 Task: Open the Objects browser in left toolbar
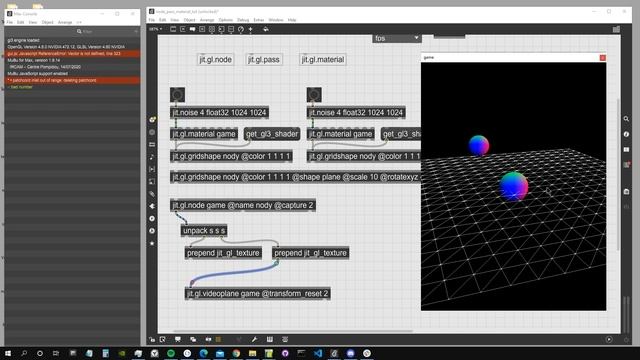152,120
